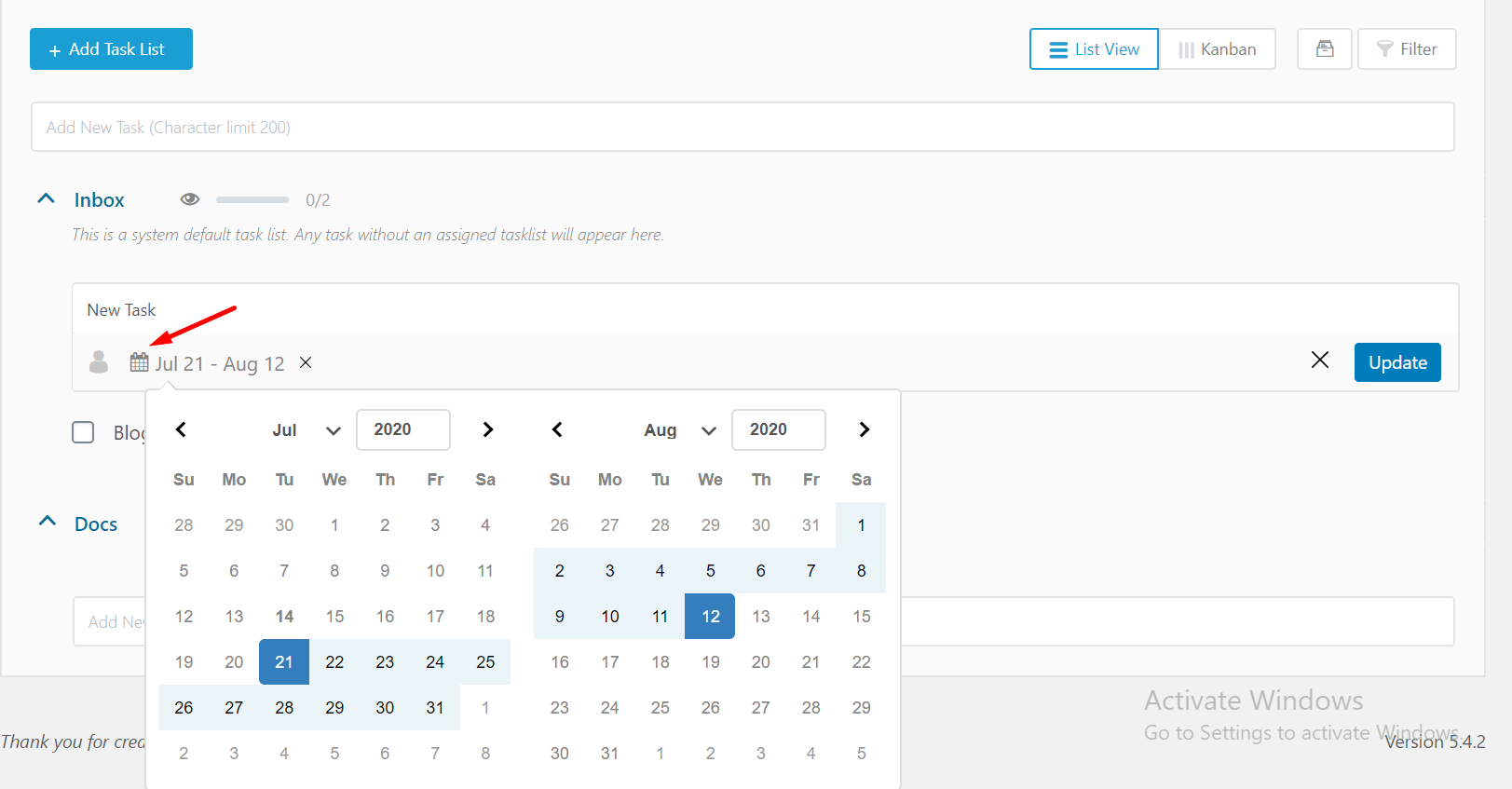Edit the 2020 year field for August

coord(779,429)
